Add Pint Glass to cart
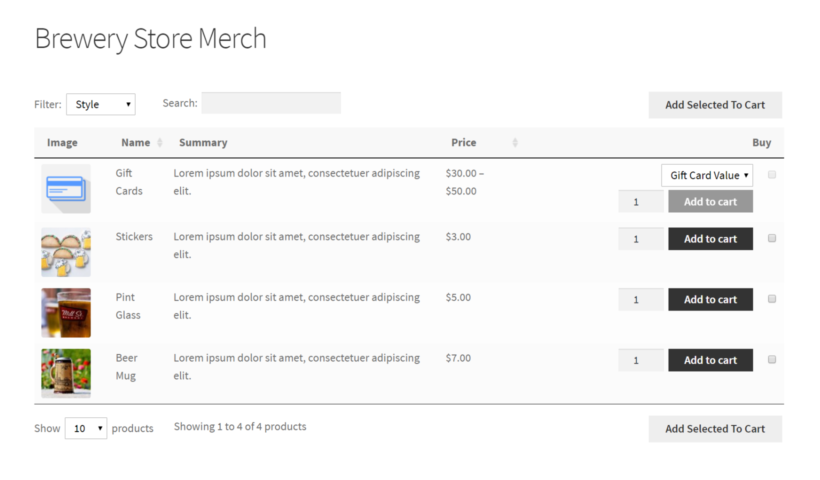 click(711, 299)
